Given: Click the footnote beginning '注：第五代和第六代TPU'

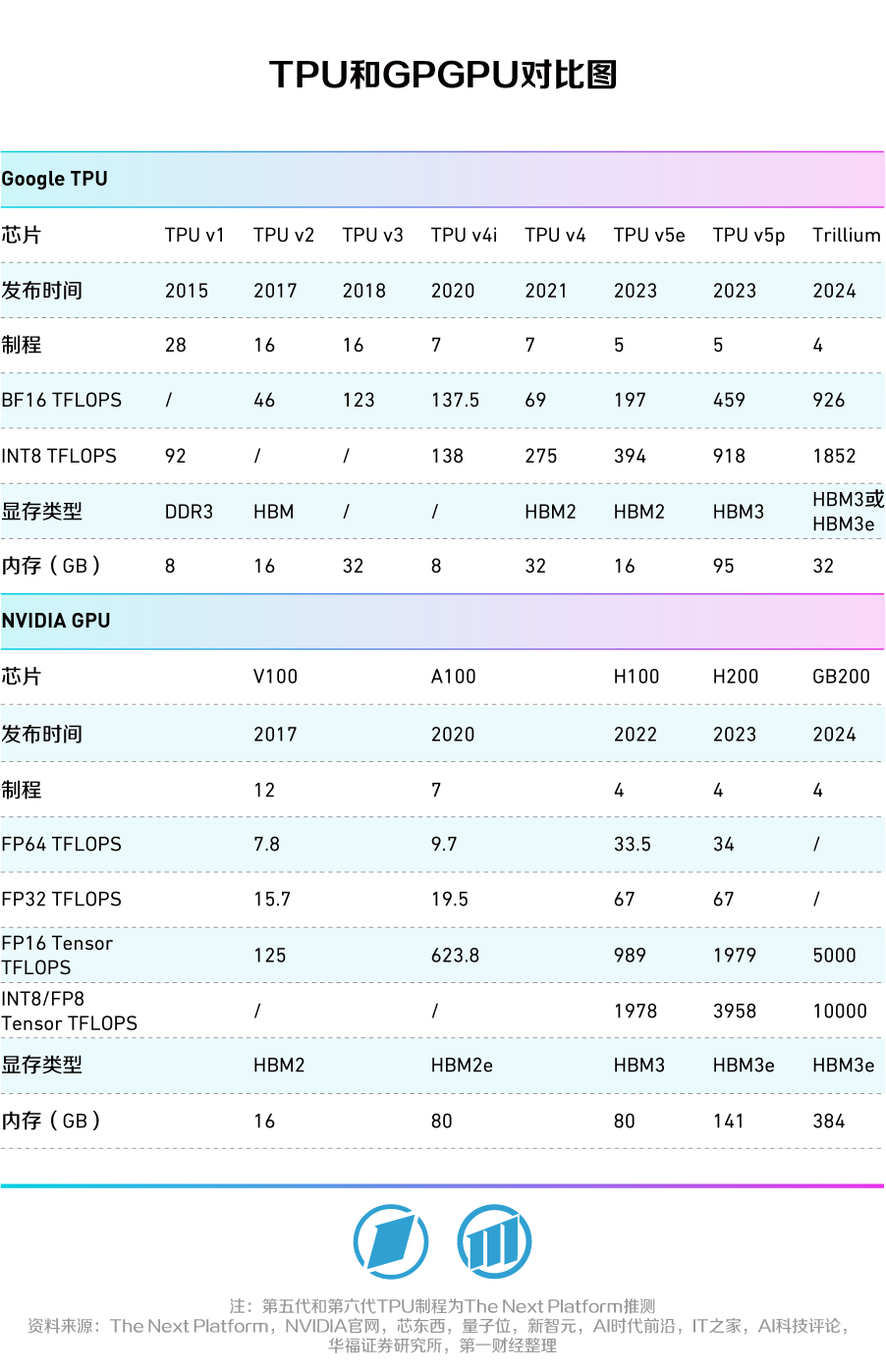Looking at the screenshot, I should [x=442, y=1306].
